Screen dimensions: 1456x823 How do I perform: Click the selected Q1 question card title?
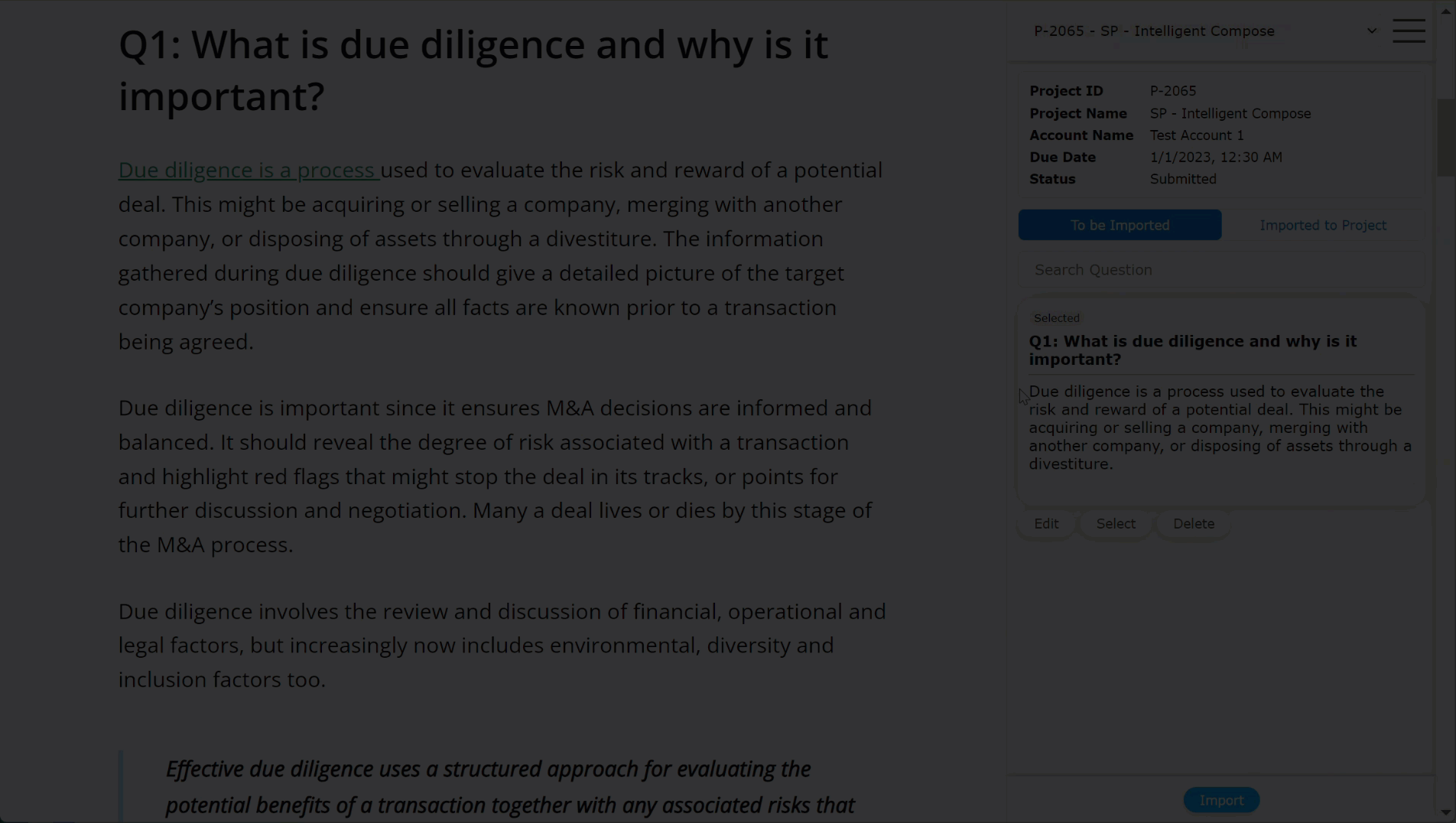click(x=1192, y=350)
